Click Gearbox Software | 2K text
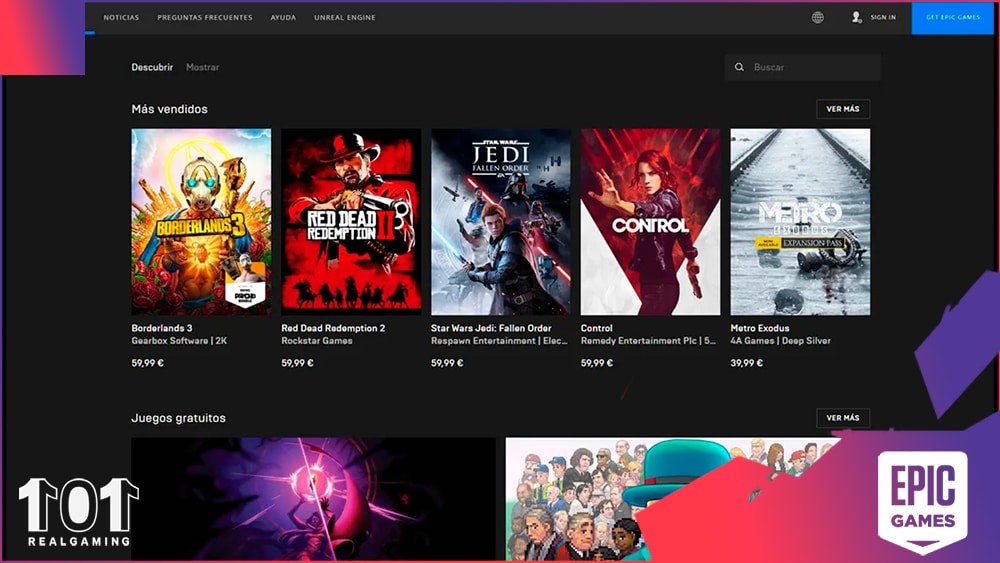The width and height of the screenshot is (1000, 563). coord(179,340)
